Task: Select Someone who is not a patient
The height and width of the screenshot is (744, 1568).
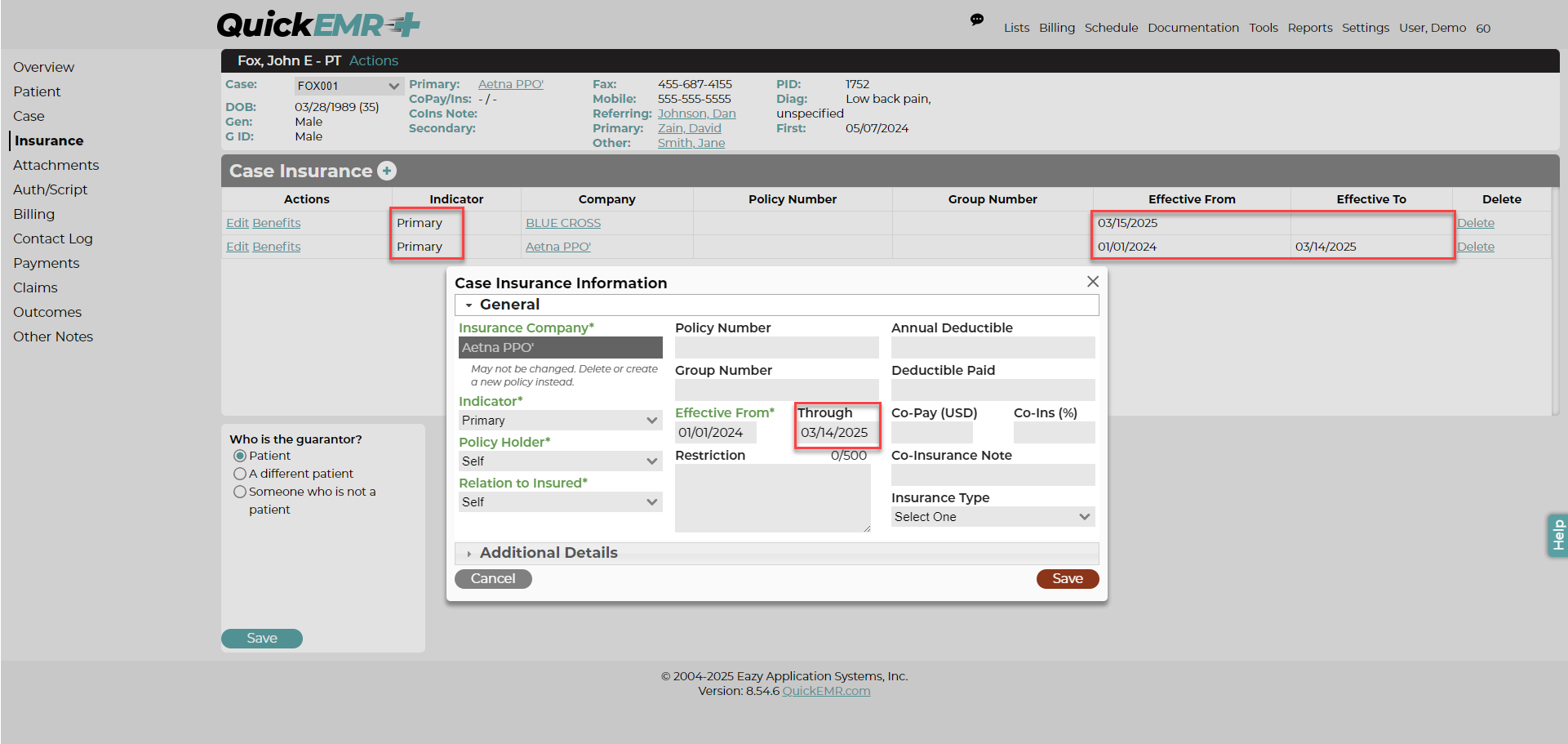Action: [240, 492]
